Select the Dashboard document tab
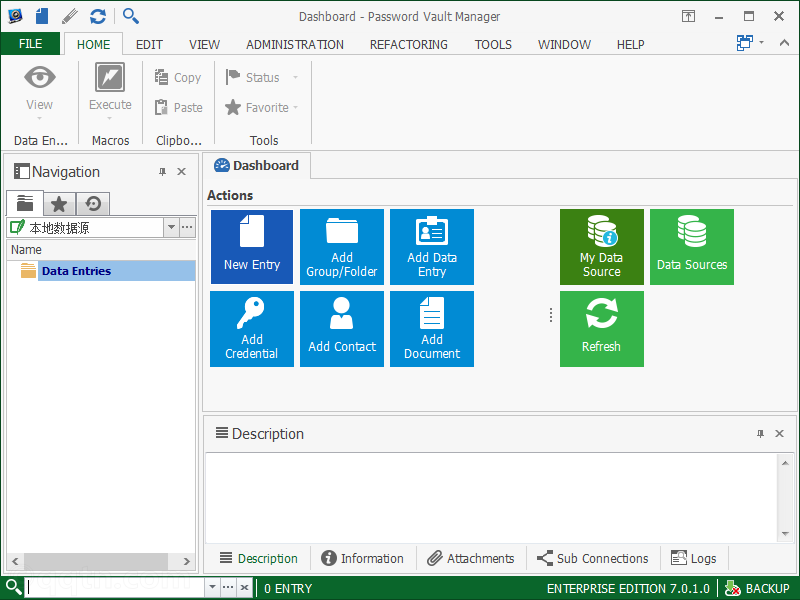Screen dimensions: 800x600 tap(257, 166)
